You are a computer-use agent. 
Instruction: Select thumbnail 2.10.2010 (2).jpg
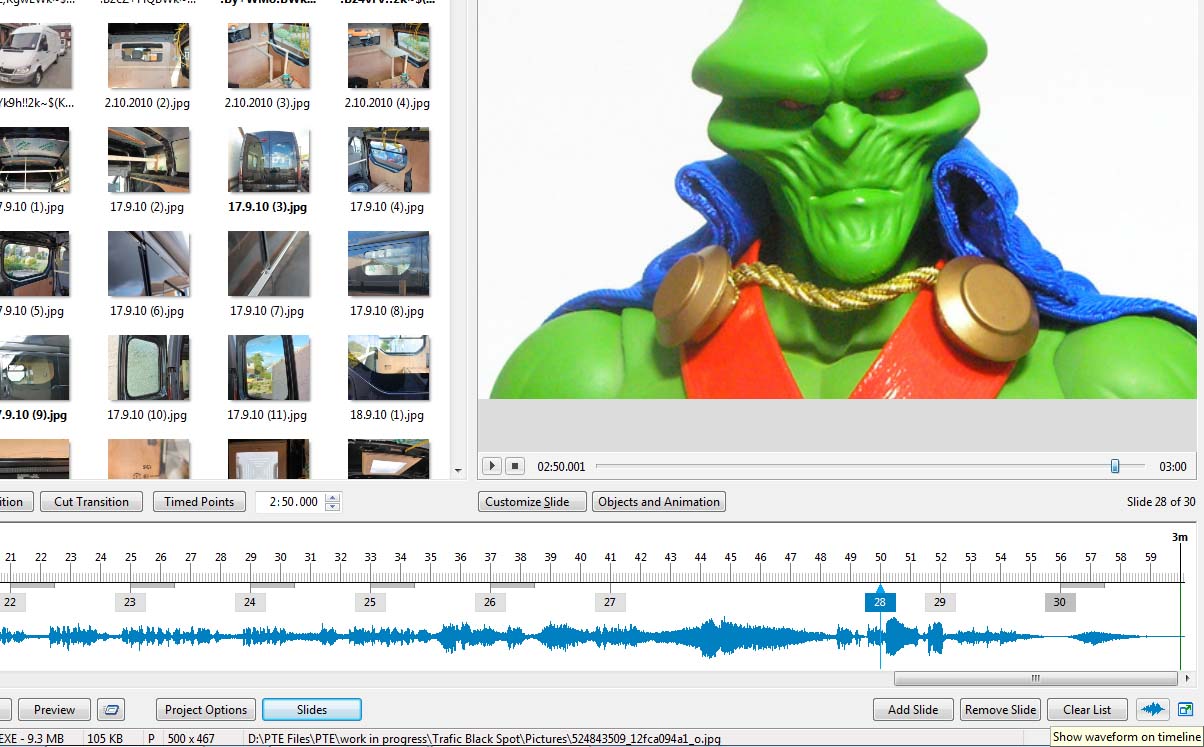tap(148, 56)
